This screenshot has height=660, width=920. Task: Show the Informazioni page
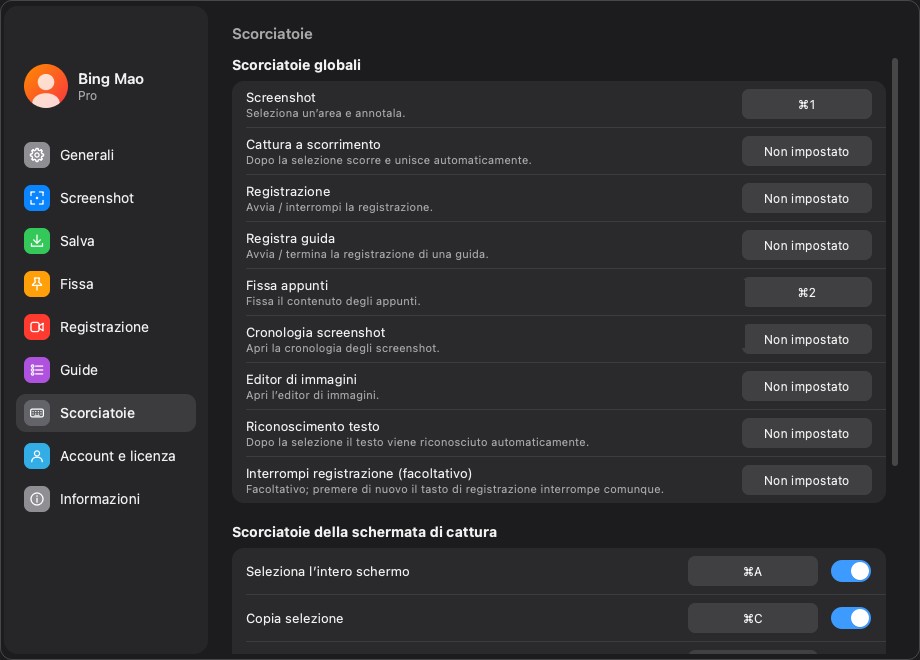pos(106,499)
